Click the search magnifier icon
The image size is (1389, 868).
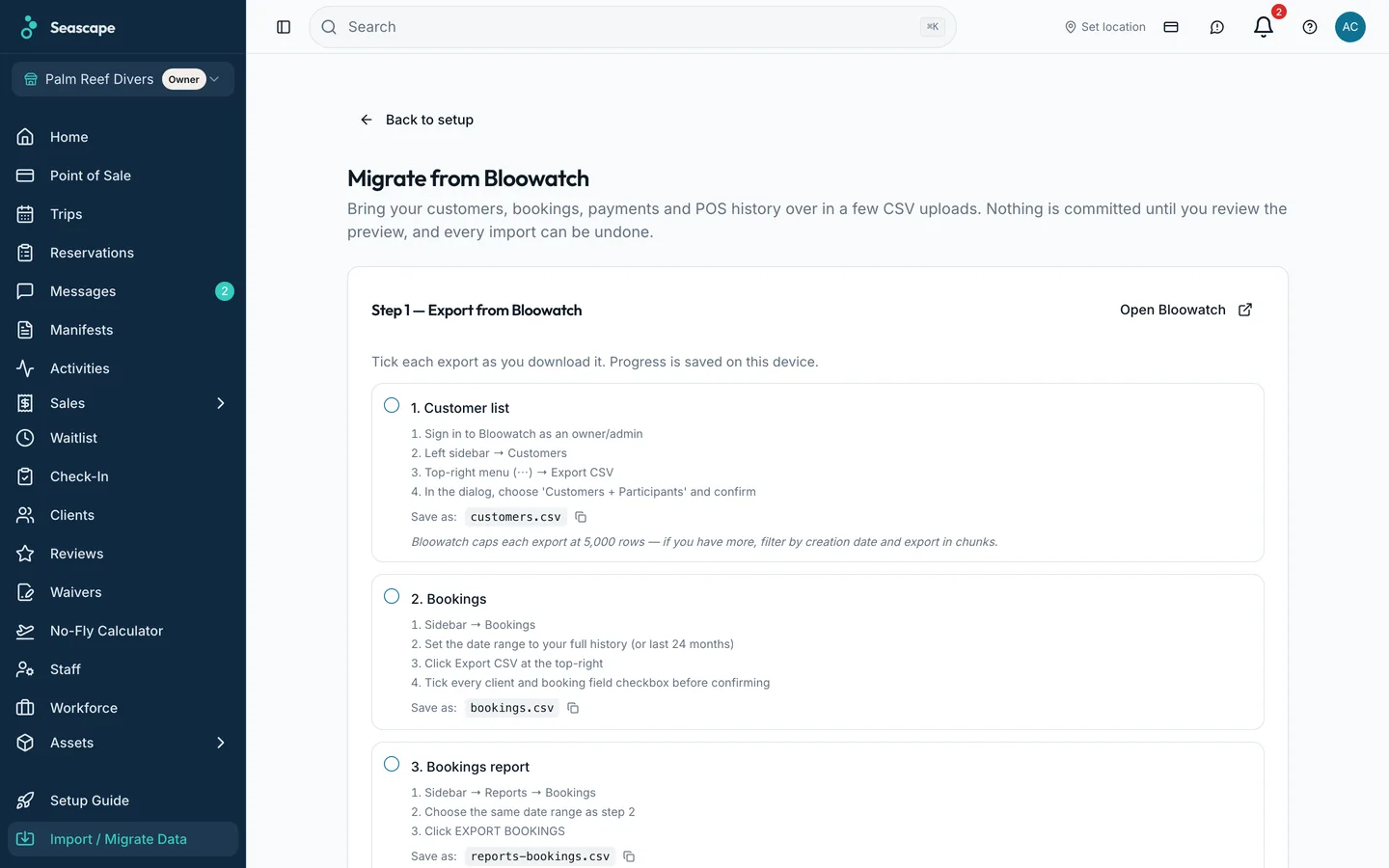329,27
